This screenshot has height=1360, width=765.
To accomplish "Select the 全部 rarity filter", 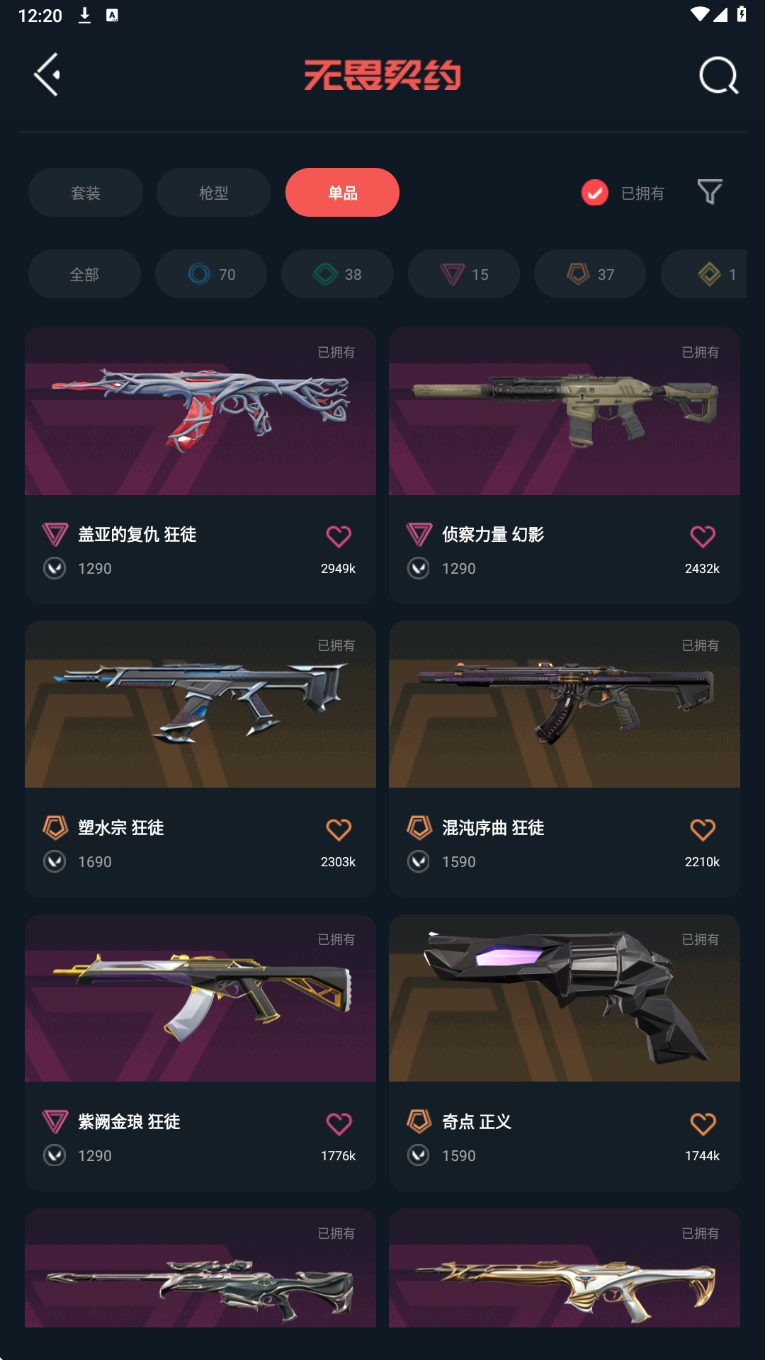I will click(x=84, y=274).
